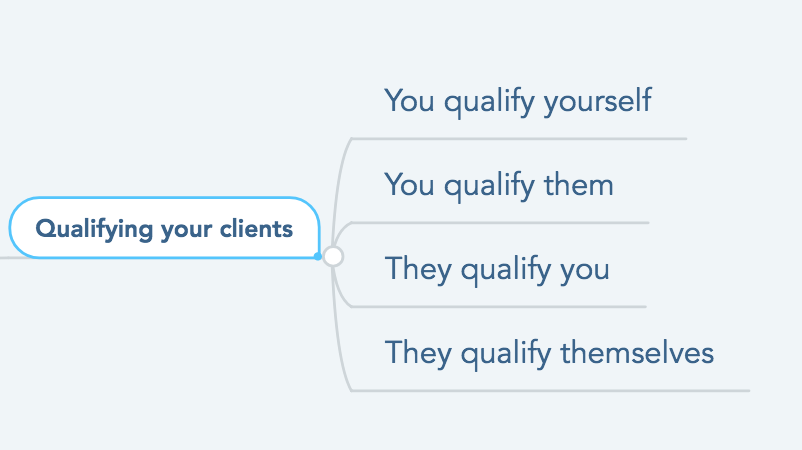This screenshot has width=802, height=450.
Task: Select the 'They qualify you' topic
Action: pos(497,269)
